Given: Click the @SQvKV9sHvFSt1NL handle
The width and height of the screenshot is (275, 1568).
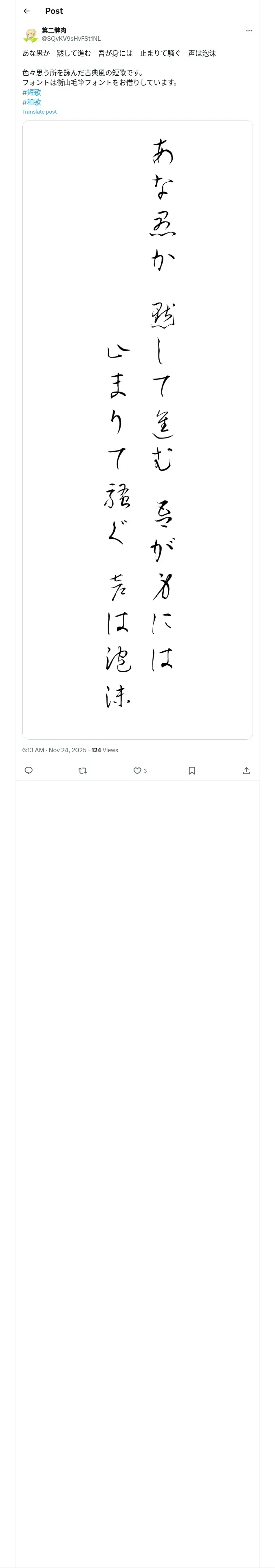Looking at the screenshot, I should 71,38.
